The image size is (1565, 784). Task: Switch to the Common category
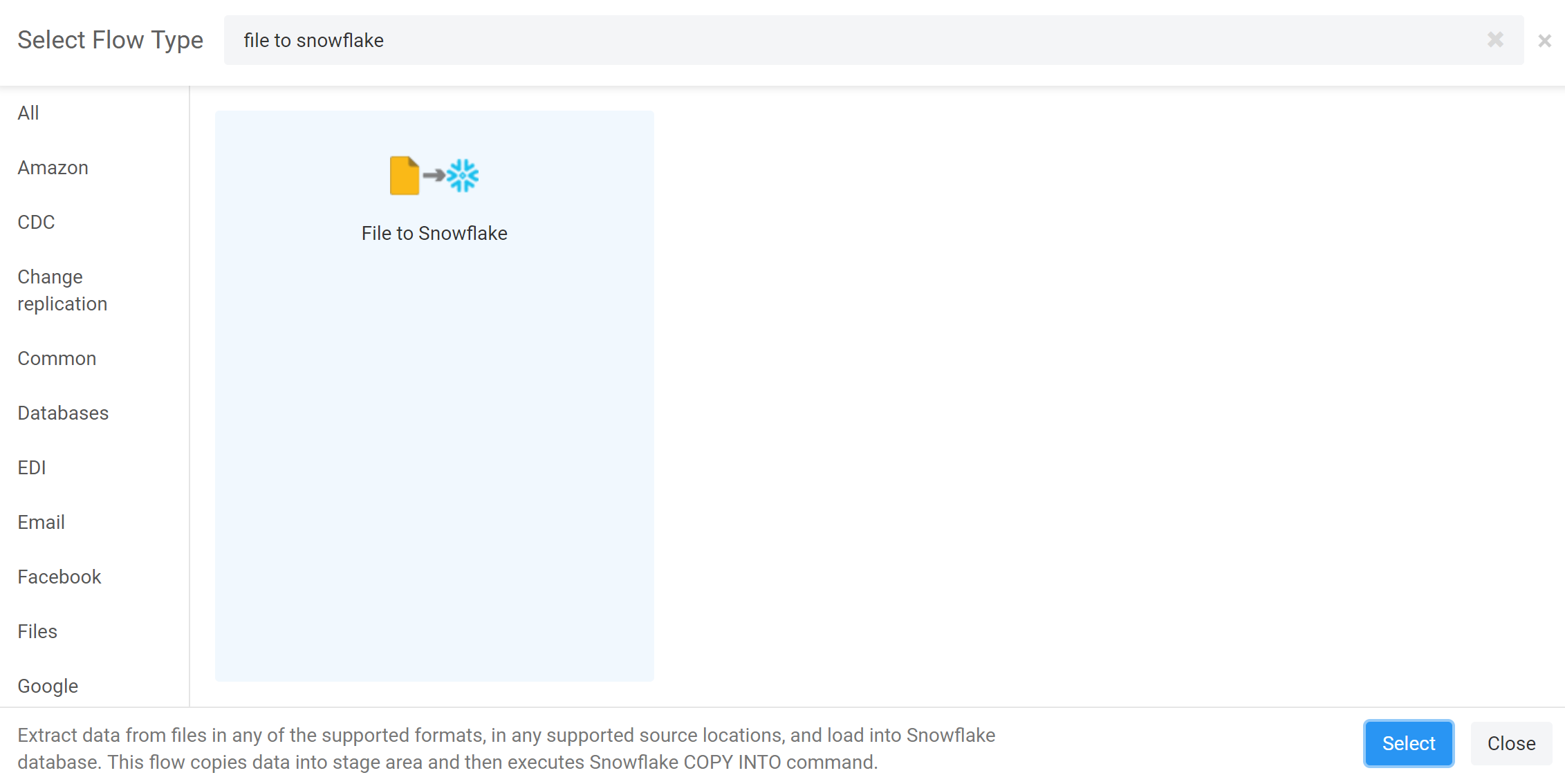(x=57, y=358)
